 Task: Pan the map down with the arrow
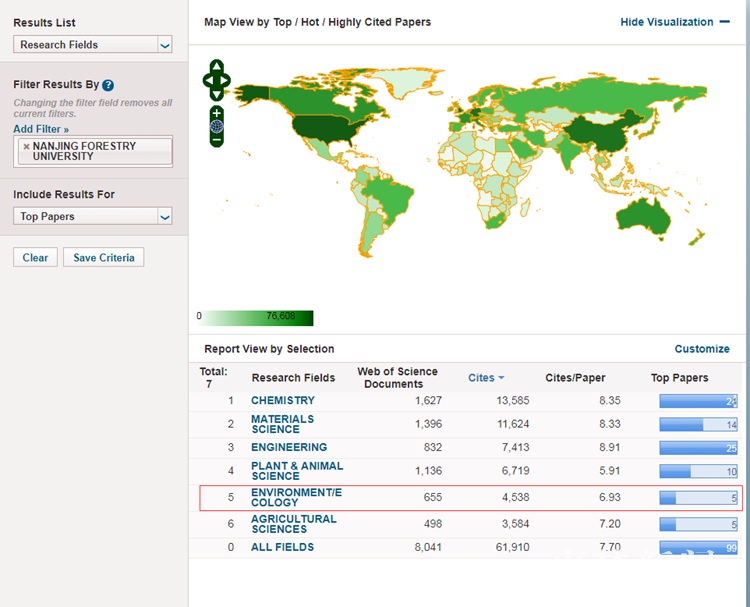tap(217, 93)
